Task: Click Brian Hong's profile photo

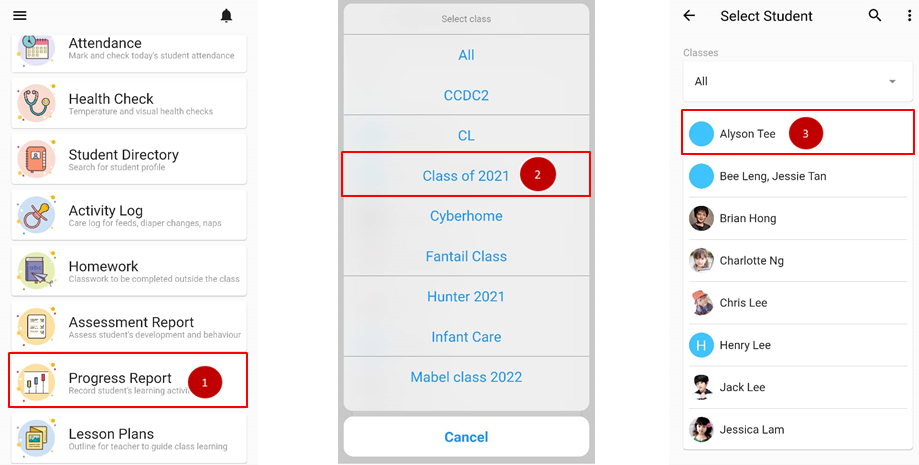Action: click(701, 218)
